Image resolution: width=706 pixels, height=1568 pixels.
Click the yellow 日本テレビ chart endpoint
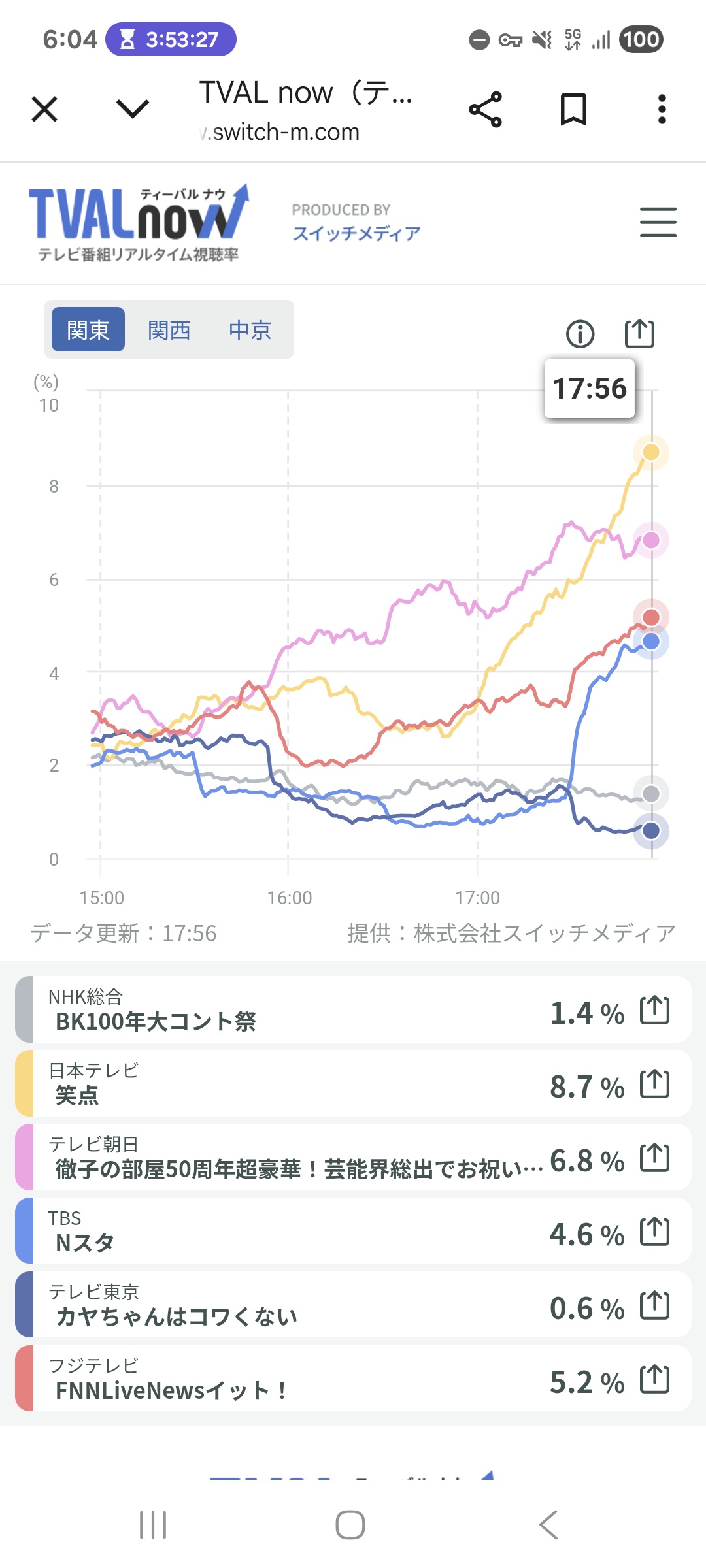click(x=650, y=452)
